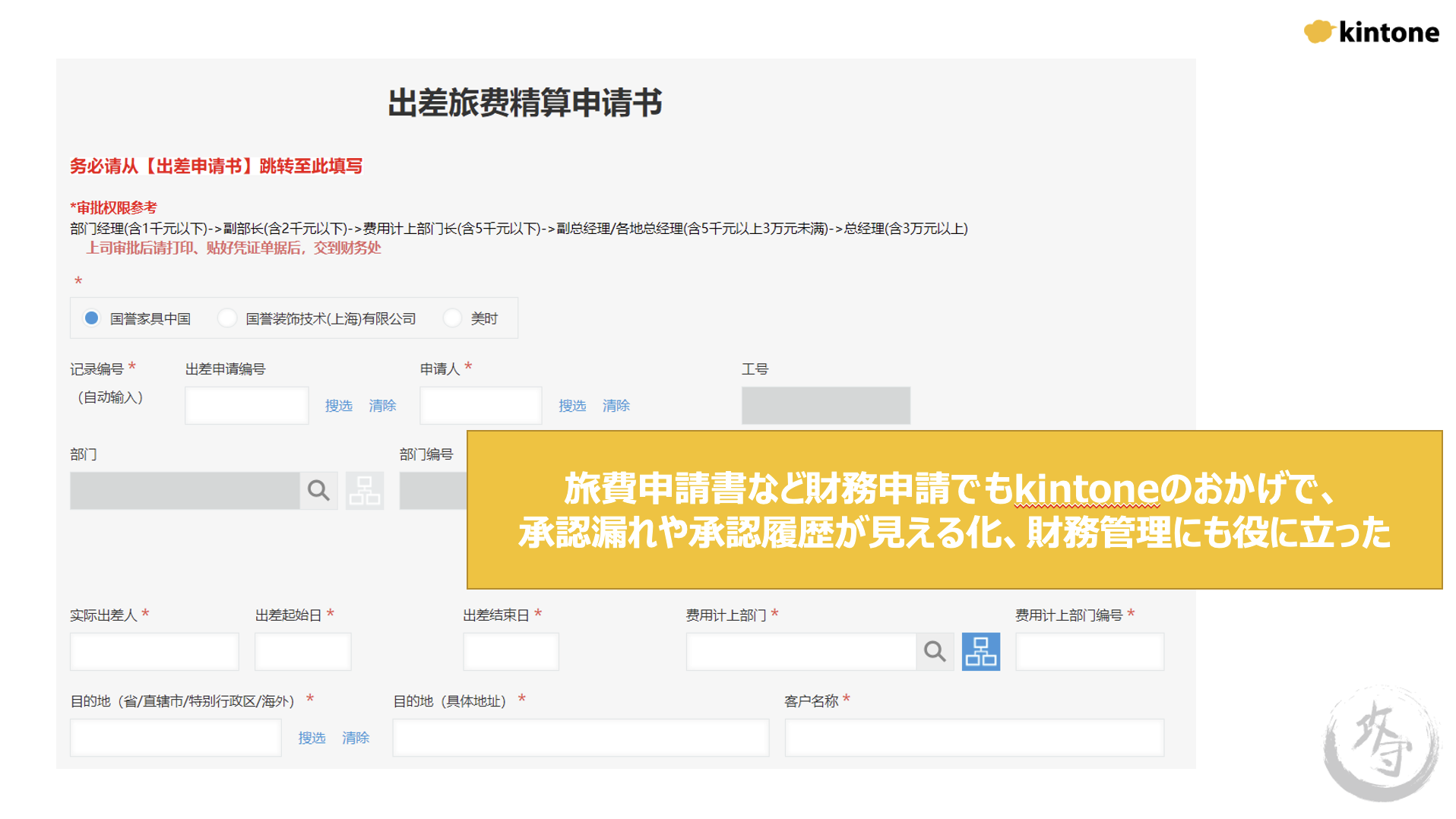
Task: Click the 部门编号 label
Action: click(426, 454)
